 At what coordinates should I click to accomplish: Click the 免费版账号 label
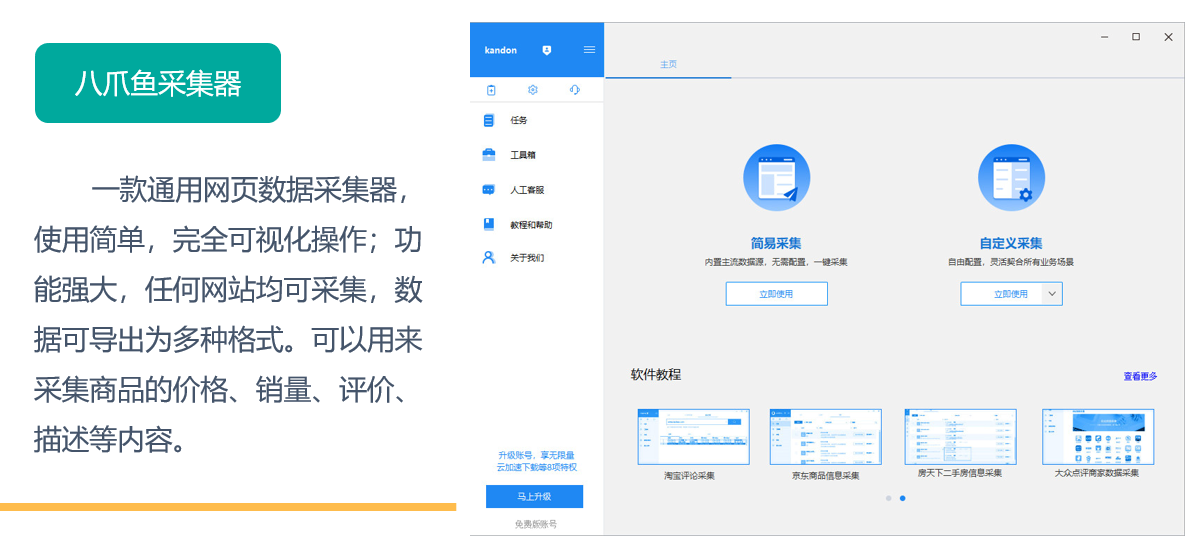point(536,524)
